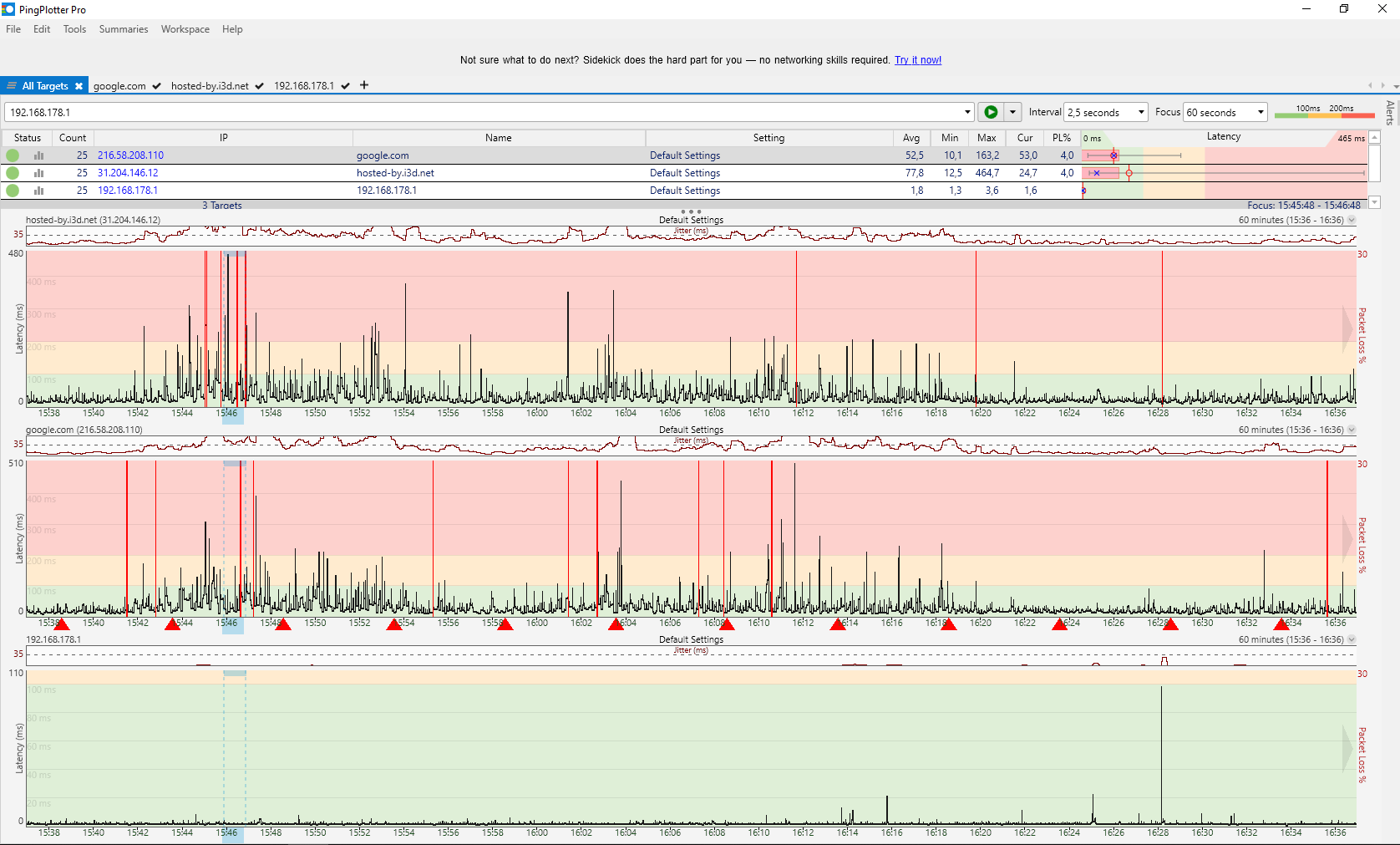Sort by the Max column header

click(x=987, y=138)
